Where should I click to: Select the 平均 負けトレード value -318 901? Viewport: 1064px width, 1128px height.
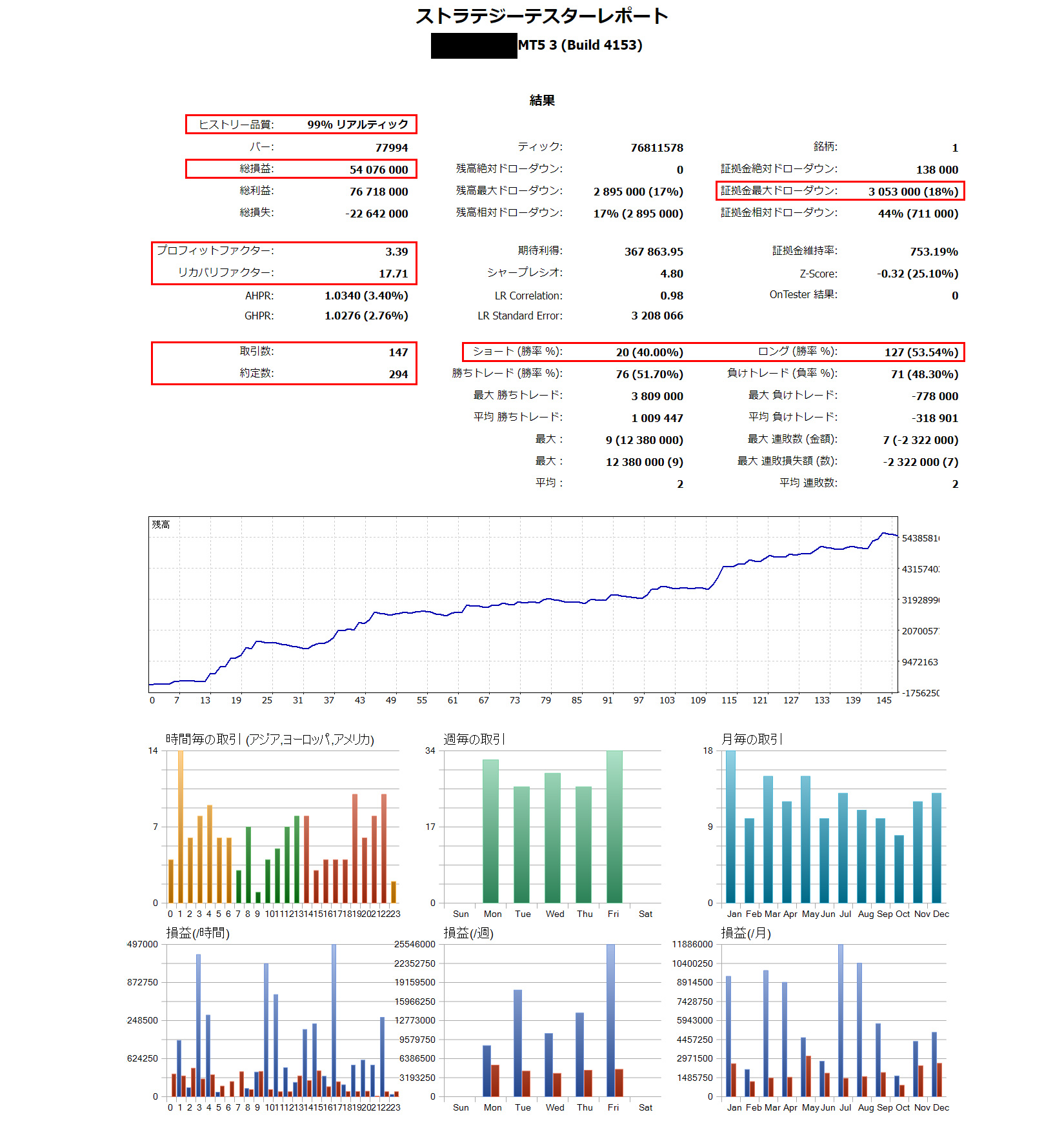(x=935, y=418)
